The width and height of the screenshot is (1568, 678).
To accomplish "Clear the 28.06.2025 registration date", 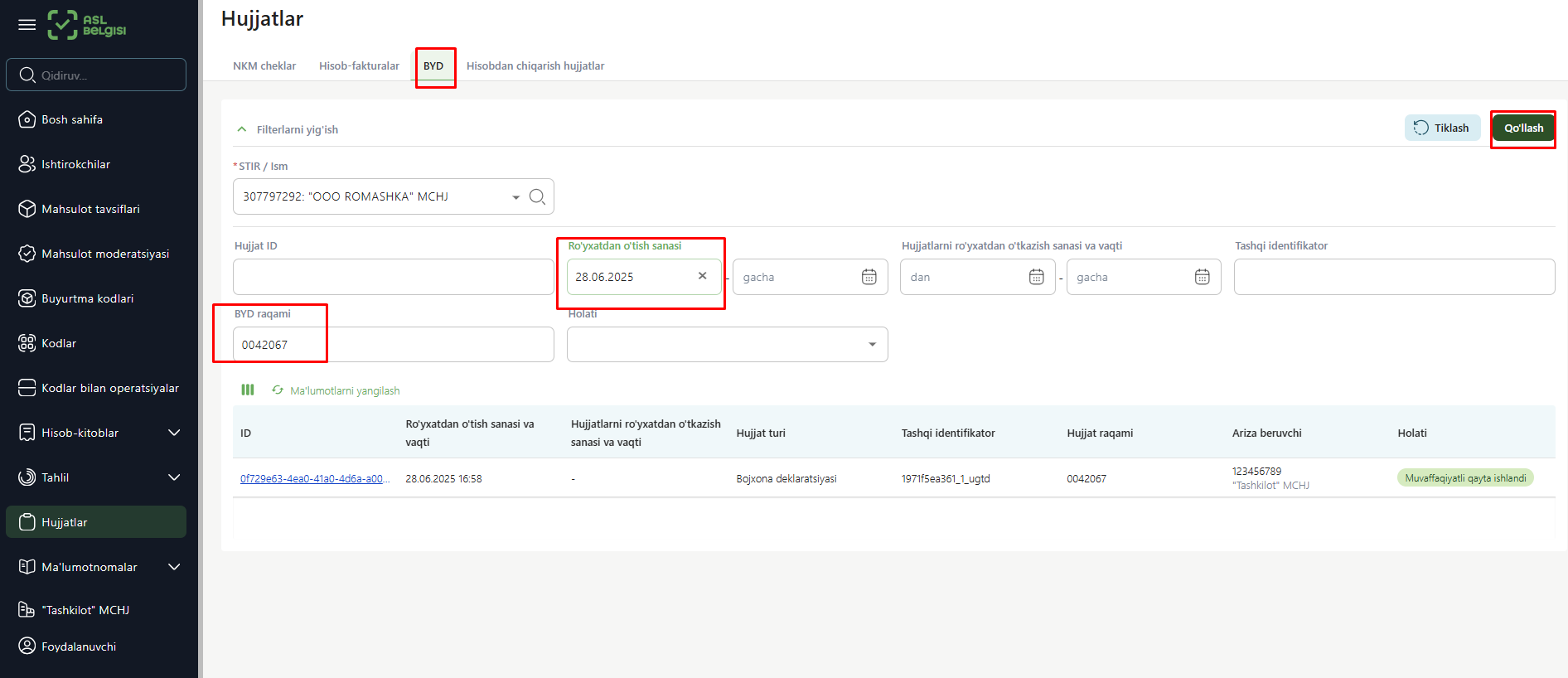I will (x=702, y=276).
